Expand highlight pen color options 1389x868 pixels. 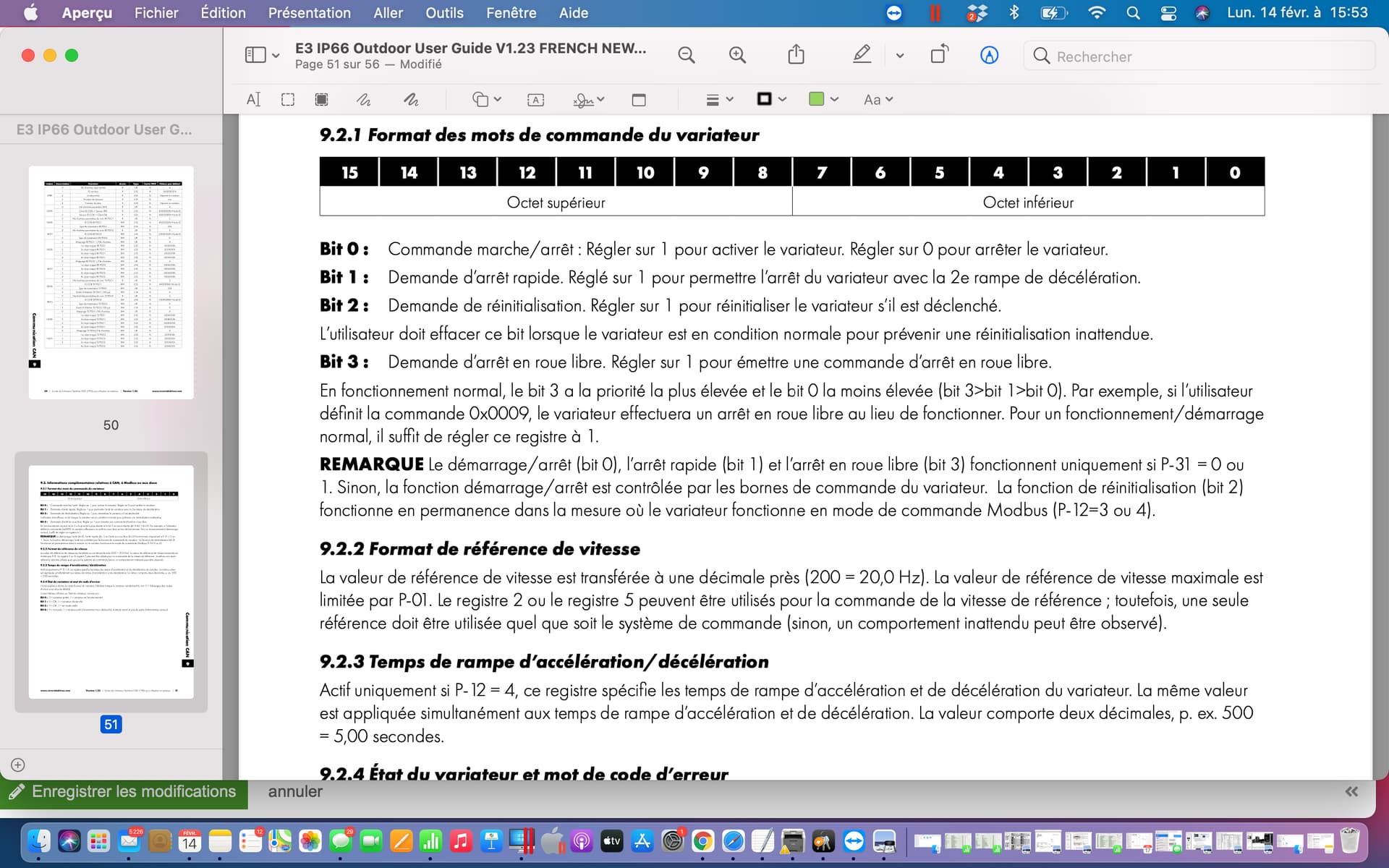(x=899, y=56)
